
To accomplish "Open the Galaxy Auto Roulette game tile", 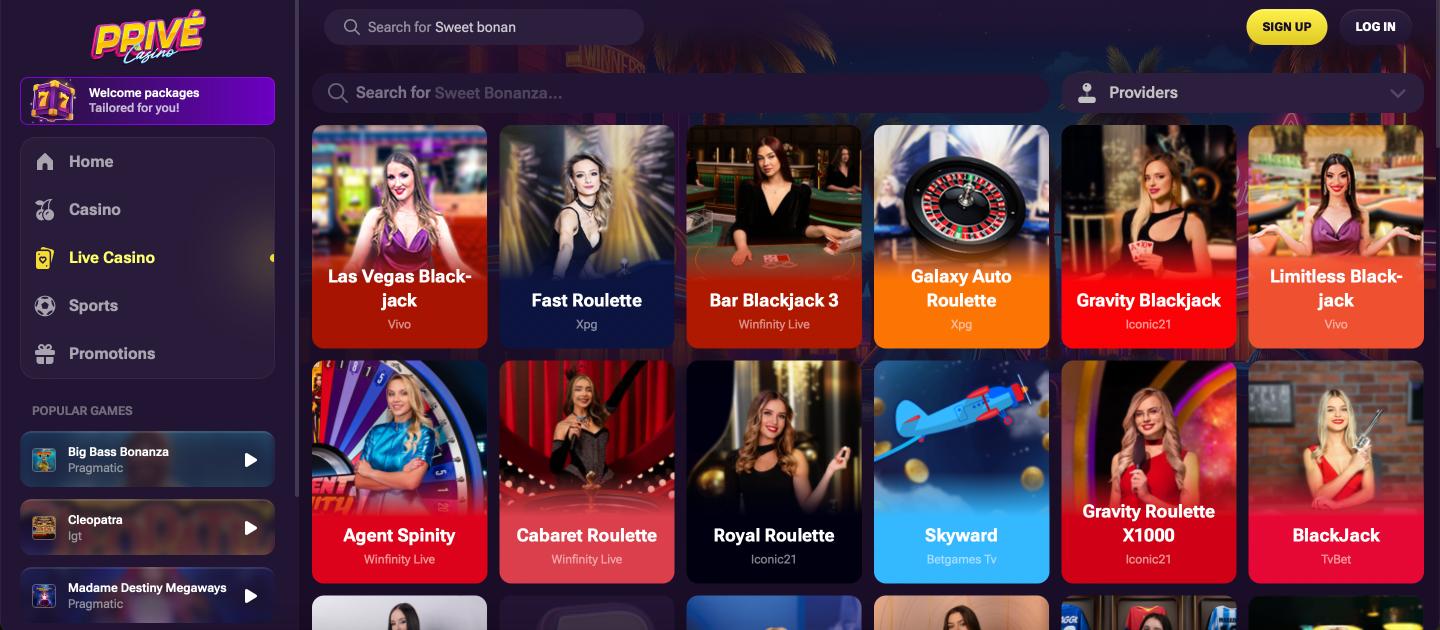I will tap(961, 236).
